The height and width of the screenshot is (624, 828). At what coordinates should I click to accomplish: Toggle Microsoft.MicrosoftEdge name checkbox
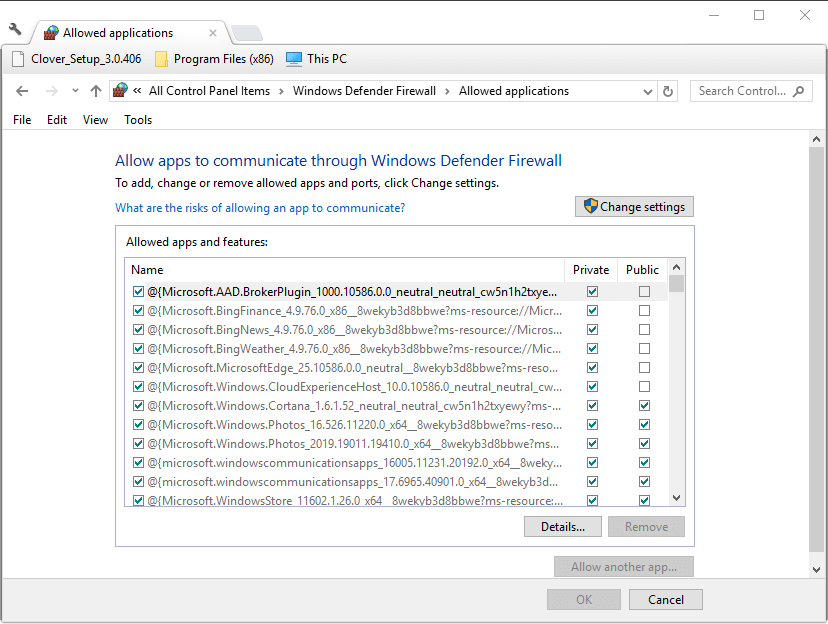point(138,367)
